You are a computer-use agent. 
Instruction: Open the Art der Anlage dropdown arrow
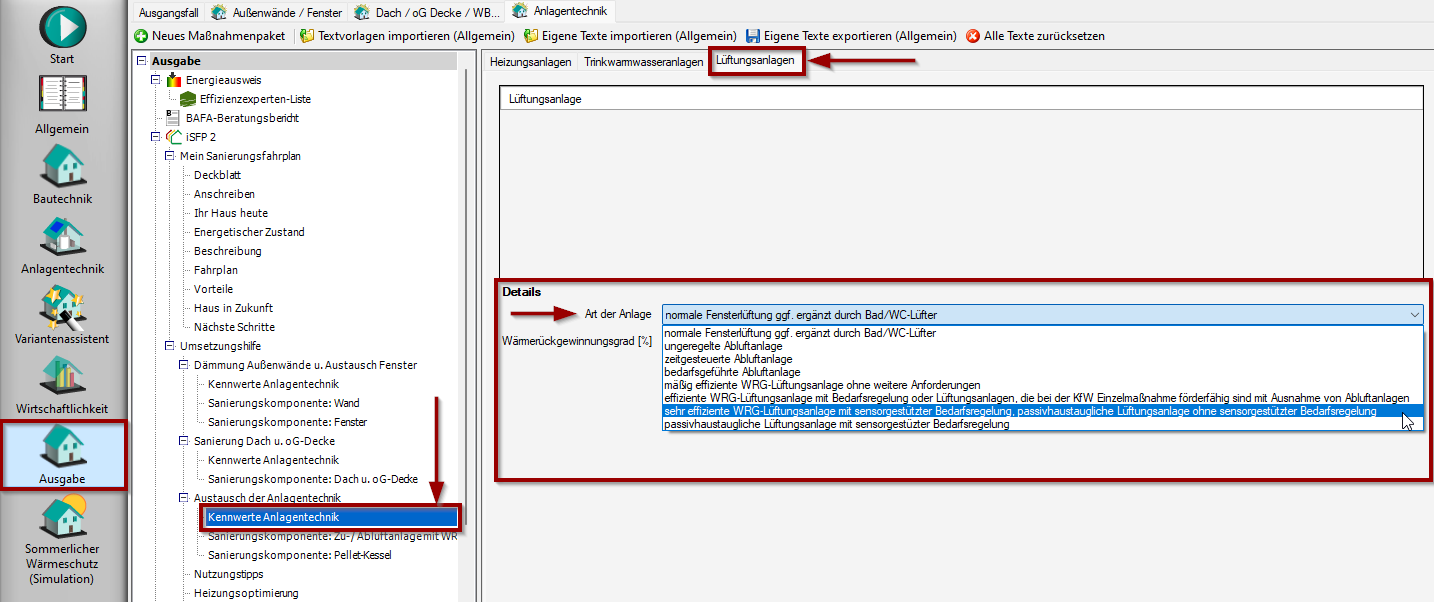point(1415,314)
